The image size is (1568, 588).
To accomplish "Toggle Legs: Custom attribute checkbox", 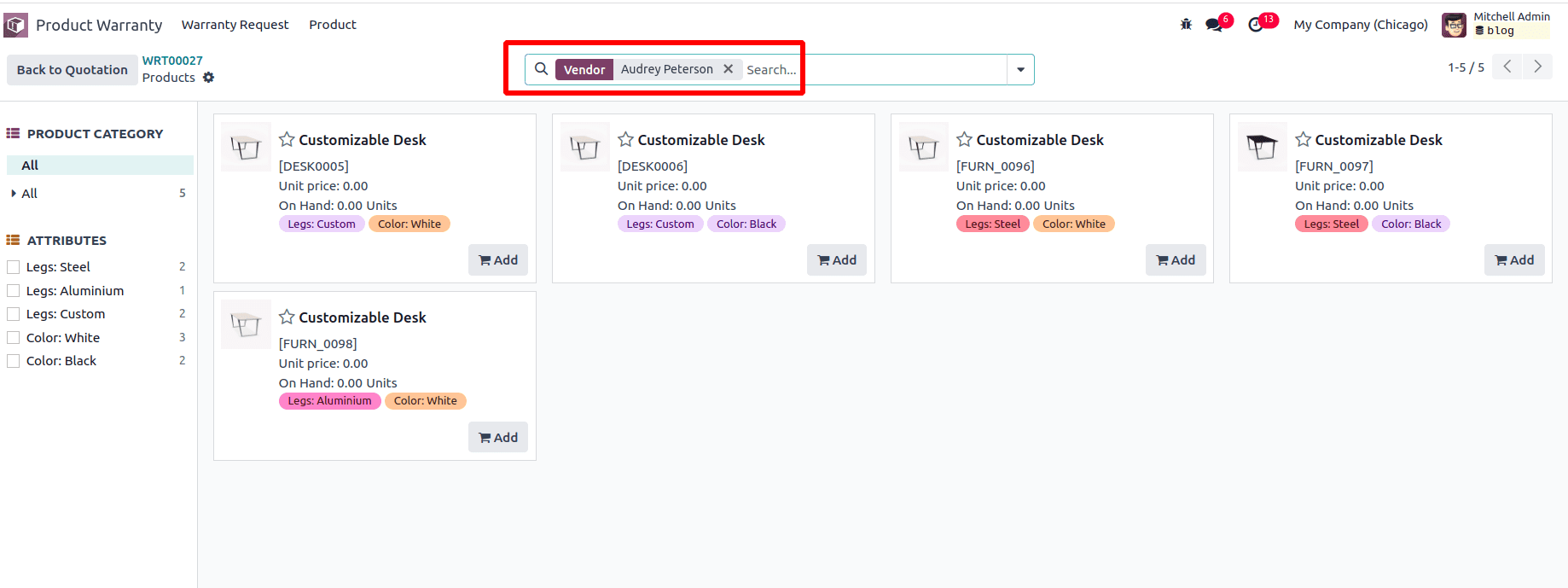I will coord(13,314).
